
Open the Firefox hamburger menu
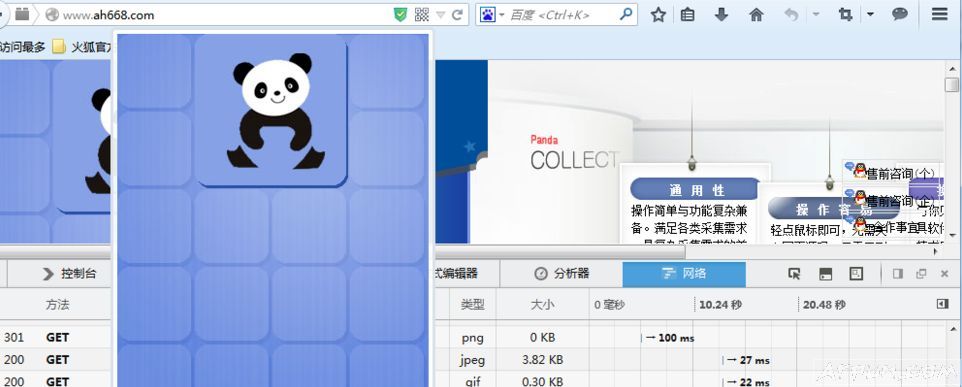[x=940, y=14]
